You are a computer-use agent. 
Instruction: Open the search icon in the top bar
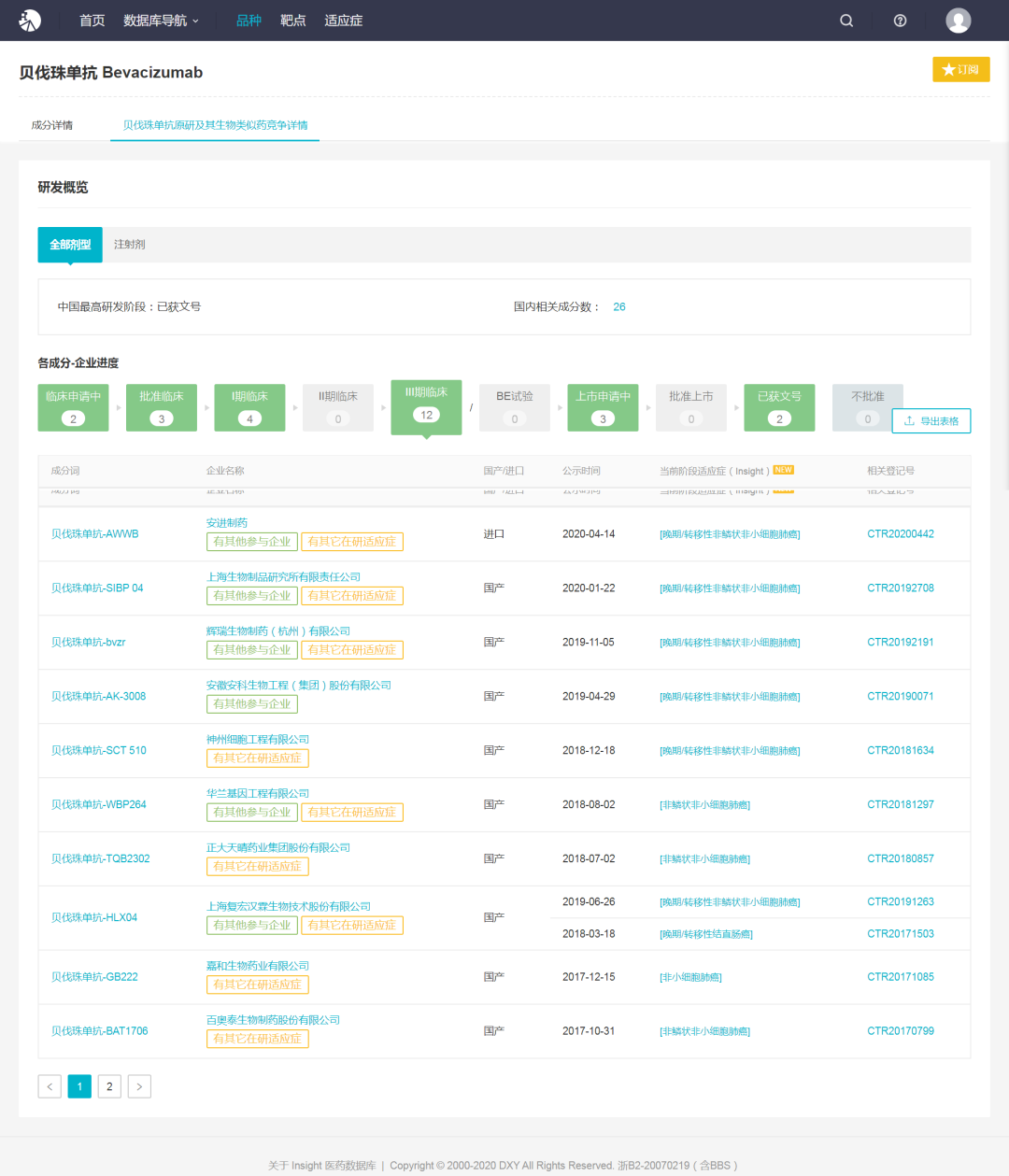[x=846, y=21]
